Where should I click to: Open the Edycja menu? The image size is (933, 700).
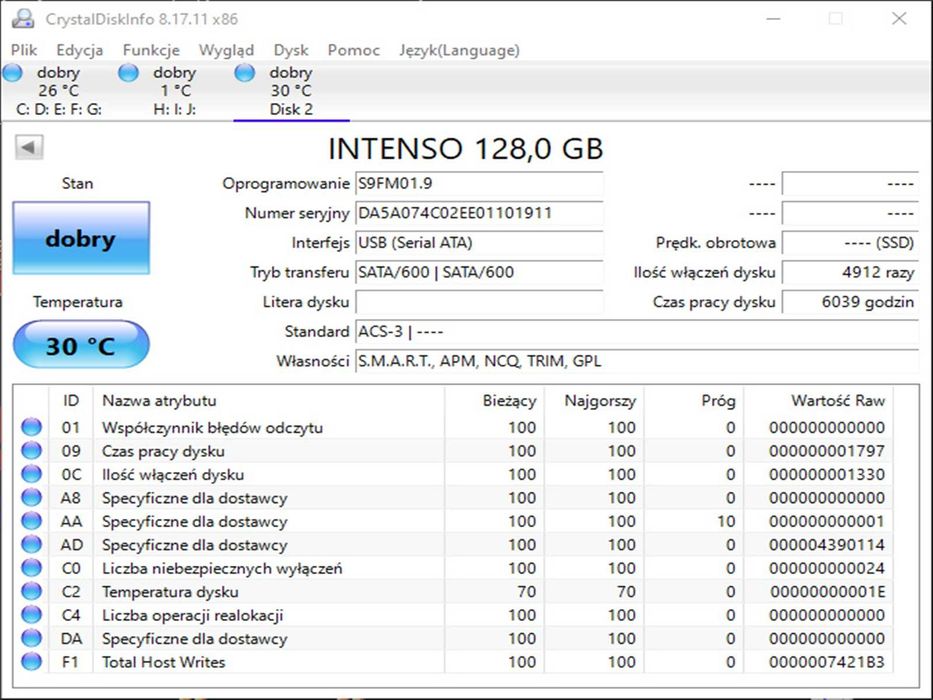[x=80, y=50]
